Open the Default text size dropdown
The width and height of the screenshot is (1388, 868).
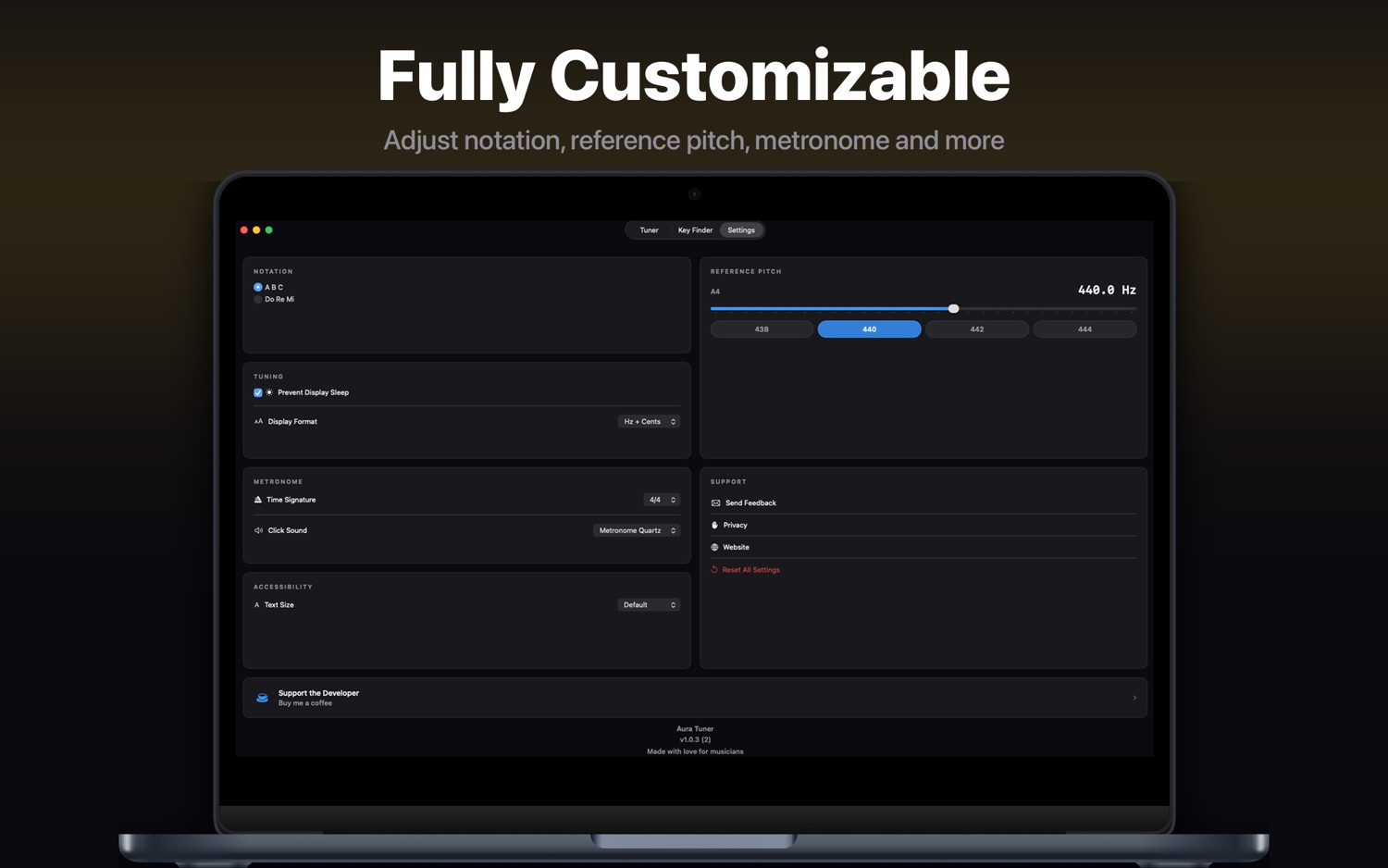pyautogui.click(x=649, y=605)
